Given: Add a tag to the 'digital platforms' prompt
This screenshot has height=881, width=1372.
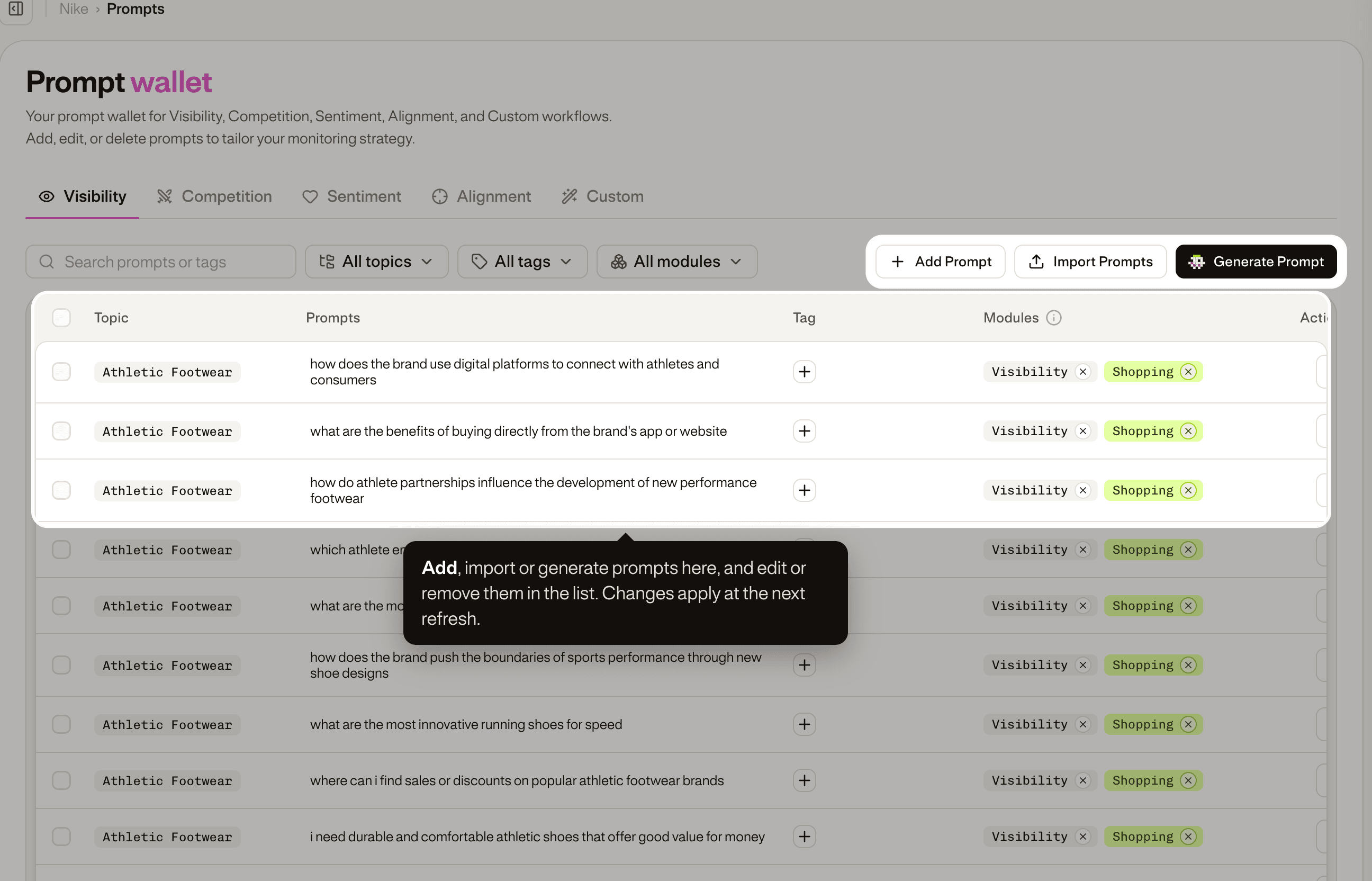Looking at the screenshot, I should [804, 372].
